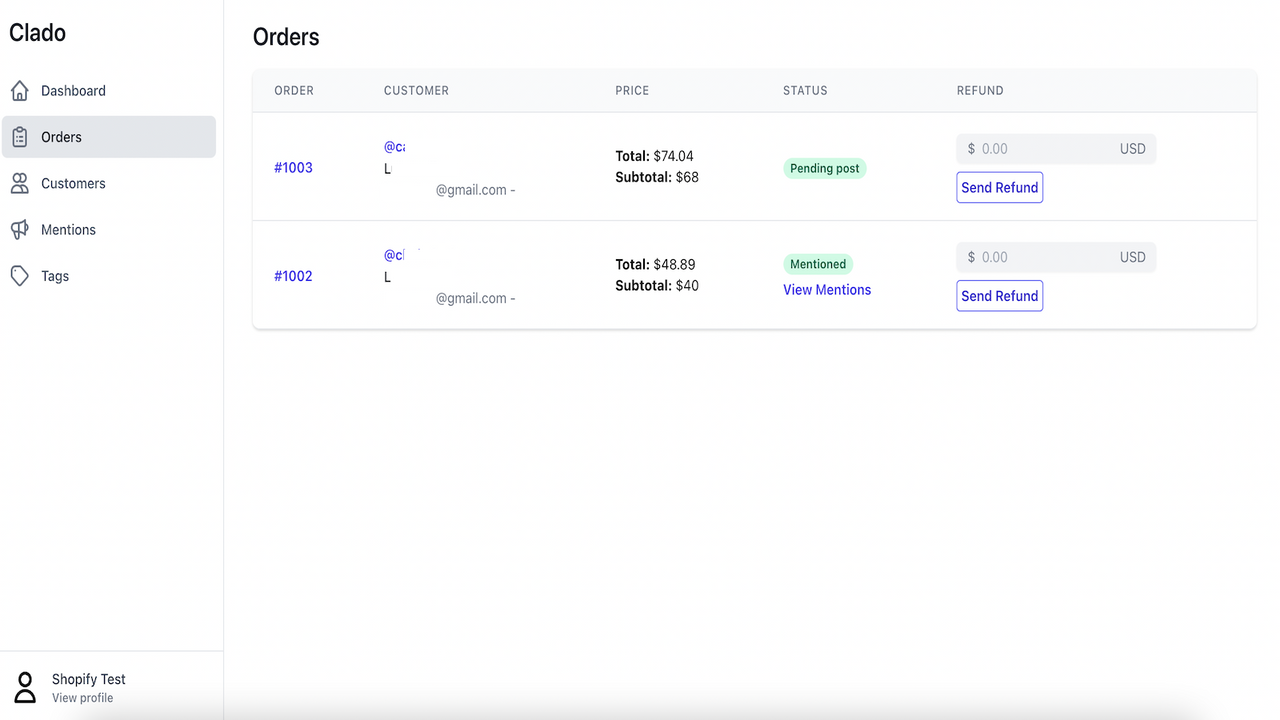Click the Orders page heading

click(286, 37)
